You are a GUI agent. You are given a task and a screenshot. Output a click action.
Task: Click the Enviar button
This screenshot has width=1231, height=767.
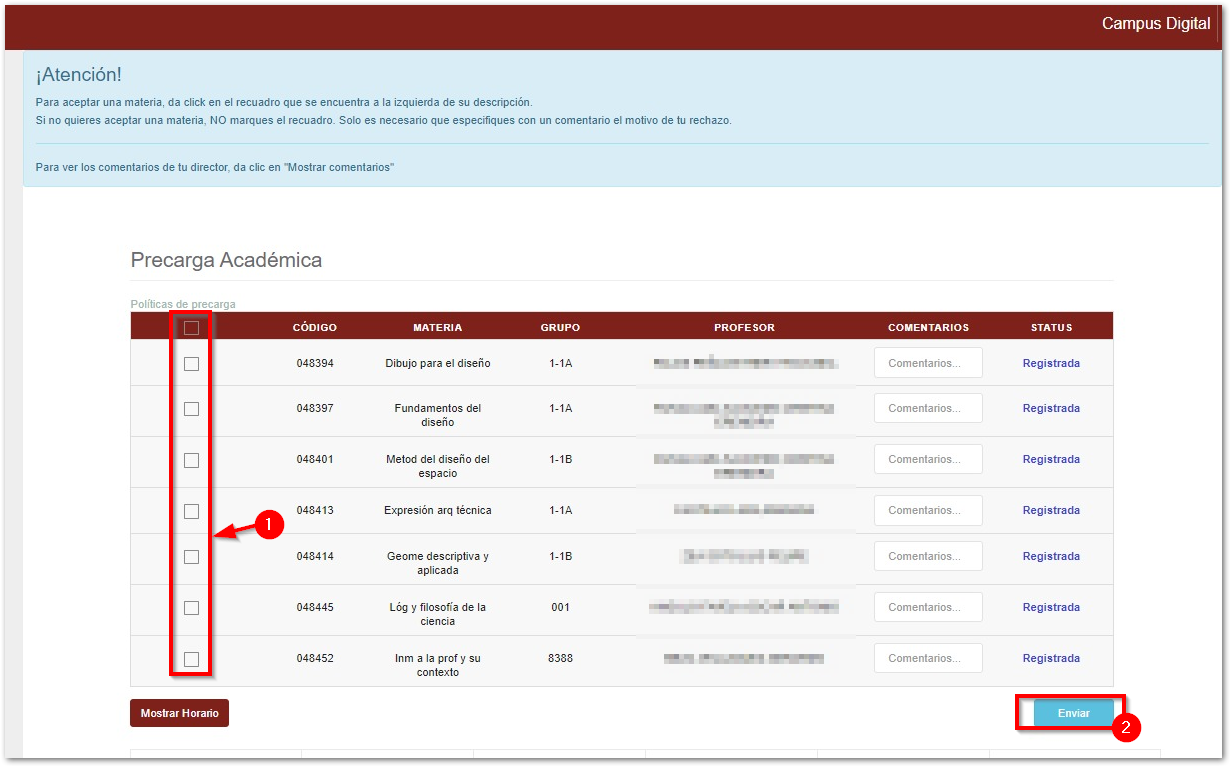click(1073, 713)
